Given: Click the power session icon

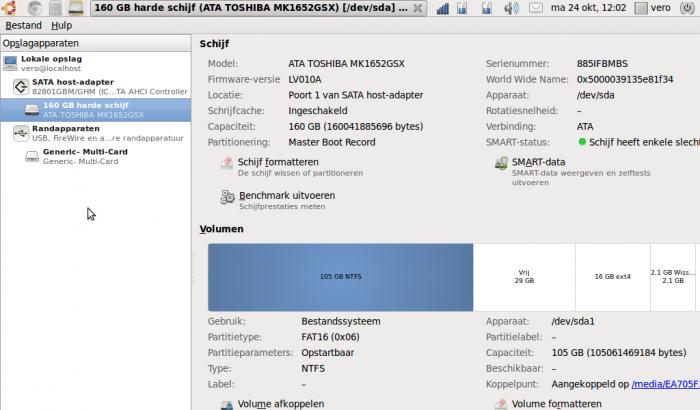Looking at the screenshot, I should 687,8.
